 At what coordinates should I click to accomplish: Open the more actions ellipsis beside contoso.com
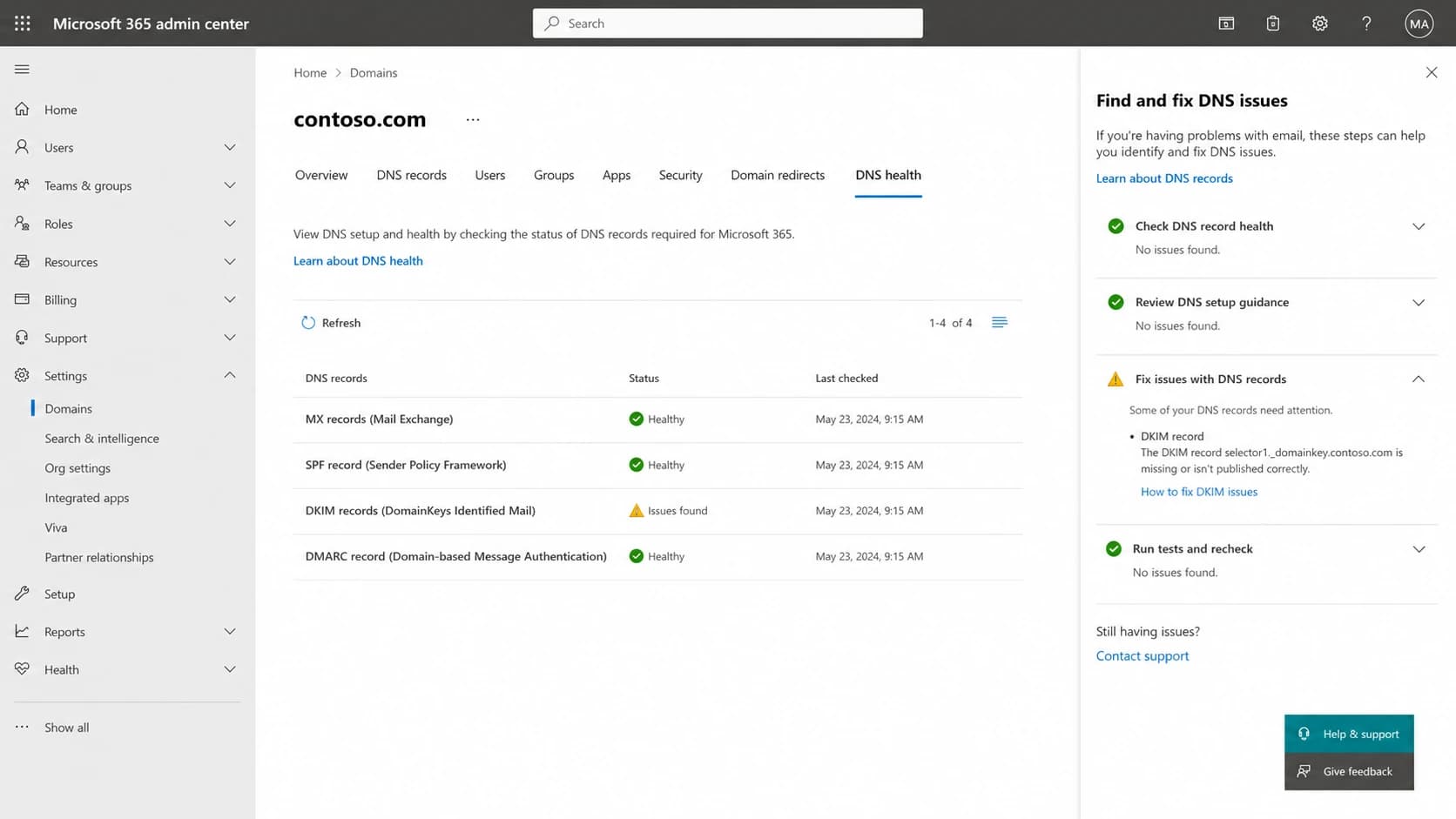coord(473,120)
